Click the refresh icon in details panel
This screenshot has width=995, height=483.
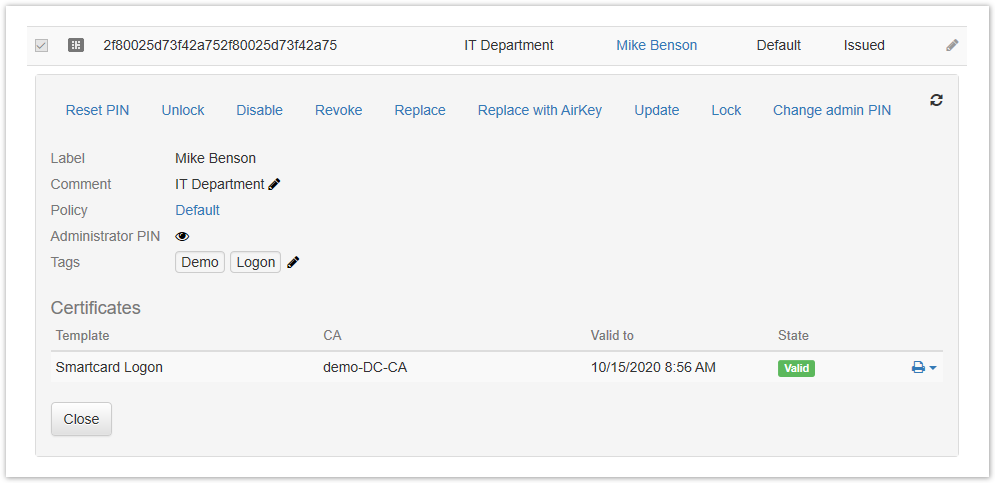tap(936, 100)
